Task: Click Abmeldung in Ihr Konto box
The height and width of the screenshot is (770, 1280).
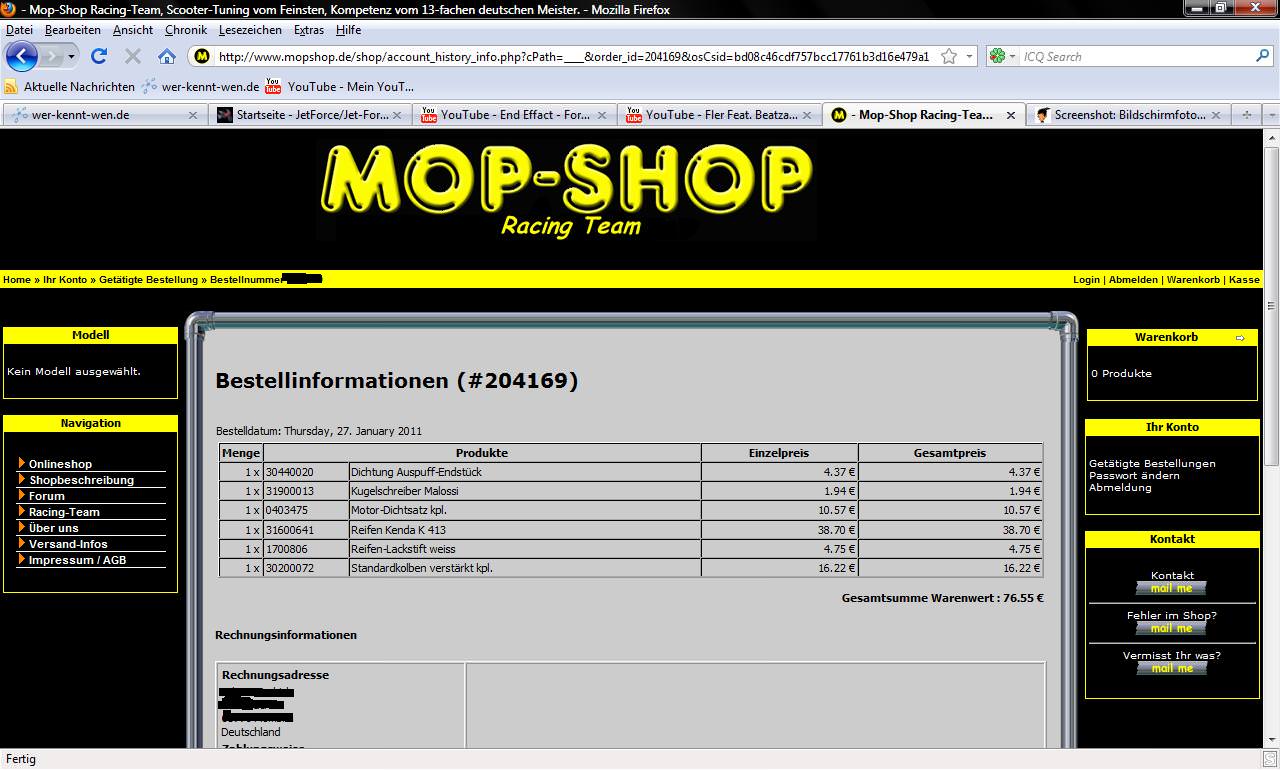Action: pyautogui.click(x=1120, y=488)
